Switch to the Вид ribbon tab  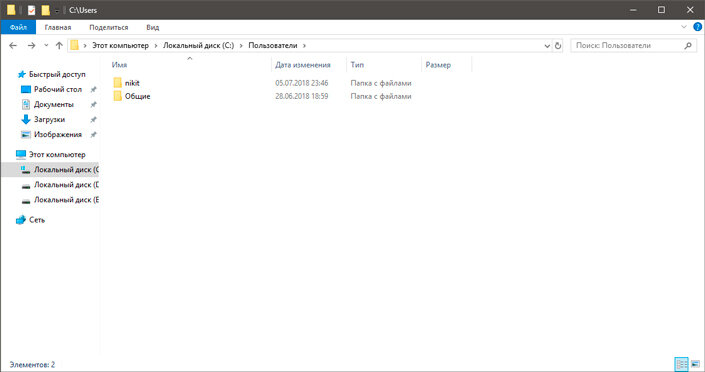152,27
